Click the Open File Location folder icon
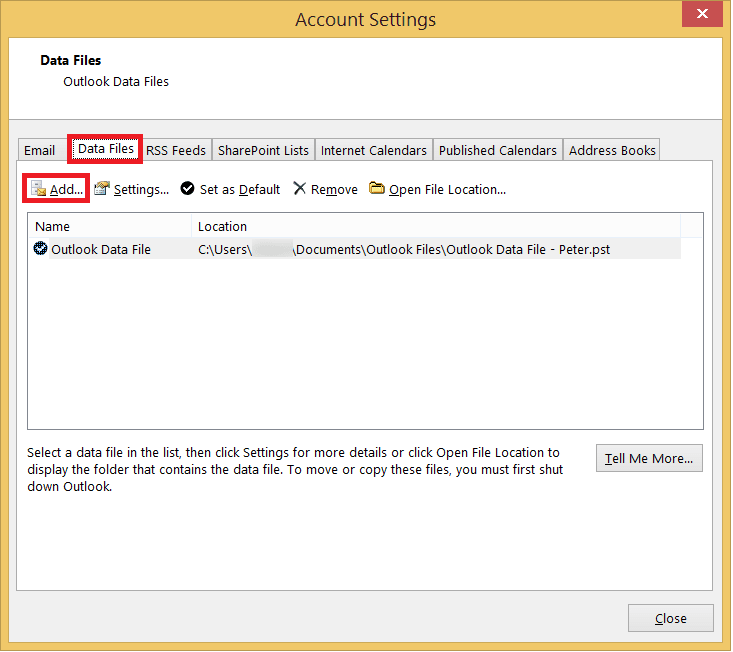This screenshot has height=652, width=733. tap(376, 188)
